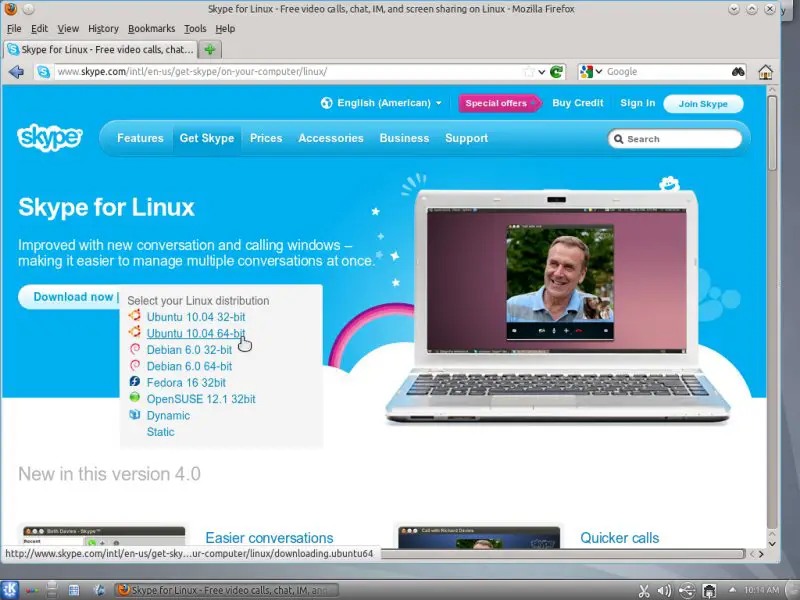Choose Ubuntu 10.04 64-bit download link
Viewport: 800px width, 600px height.
(x=196, y=333)
